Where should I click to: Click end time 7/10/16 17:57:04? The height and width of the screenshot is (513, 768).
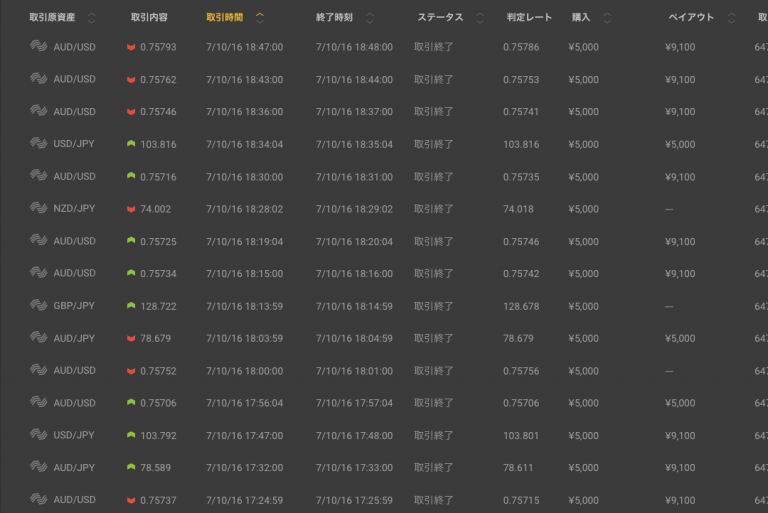[354, 403]
